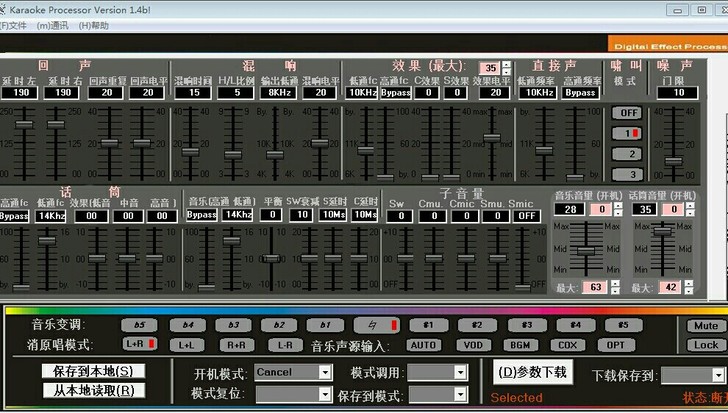Set music source input to VOD
Screen dimensions: 728x413
(473, 345)
